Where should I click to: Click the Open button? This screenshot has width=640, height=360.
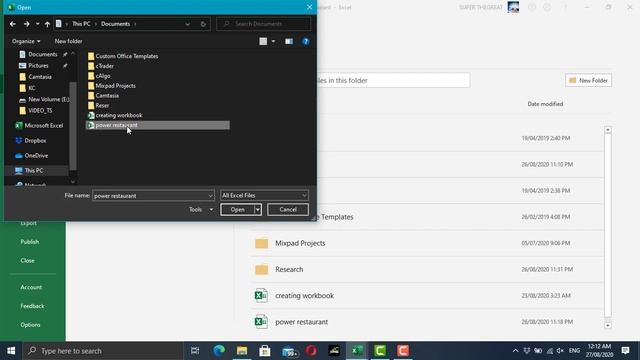coord(238,210)
